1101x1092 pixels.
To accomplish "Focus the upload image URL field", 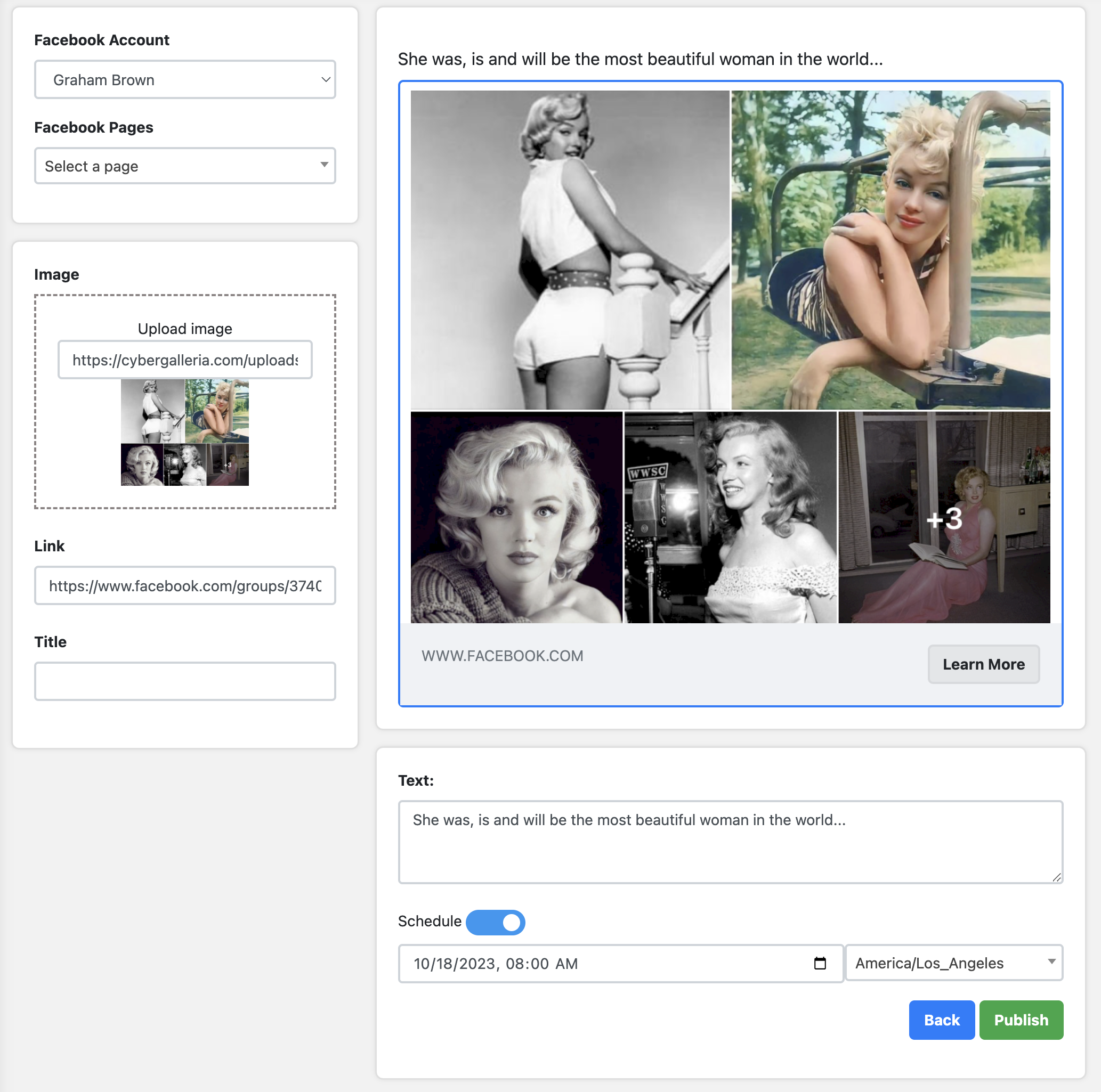I will [x=184, y=360].
